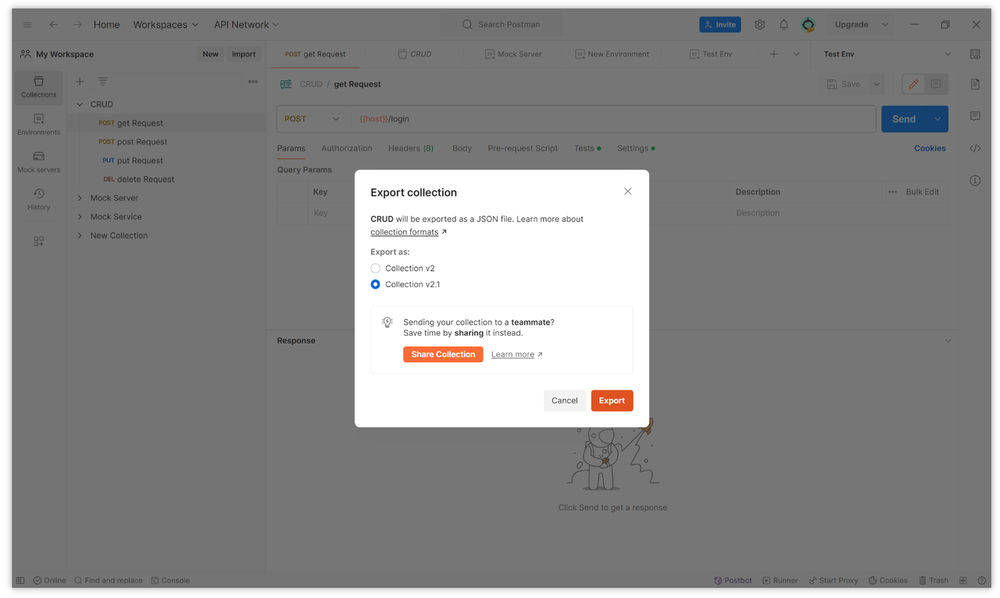Screen dimensions: 1000x598
Task: Open the Test Env environment selector
Action: 886,54
